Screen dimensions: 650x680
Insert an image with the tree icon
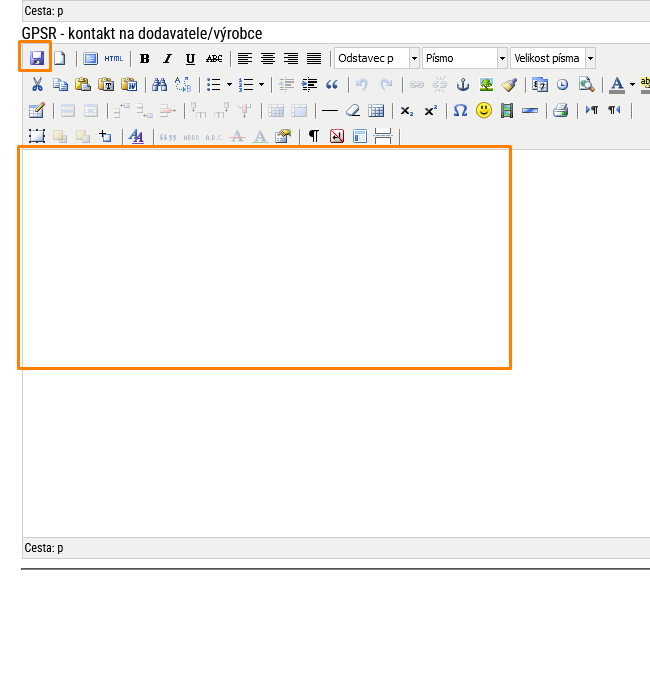coord(486,84)
